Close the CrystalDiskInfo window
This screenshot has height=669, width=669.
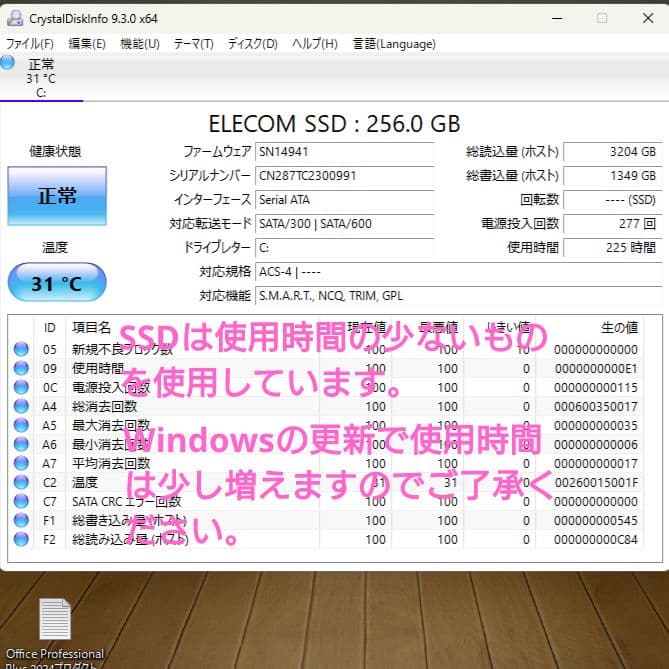click(x=648, y=18)
